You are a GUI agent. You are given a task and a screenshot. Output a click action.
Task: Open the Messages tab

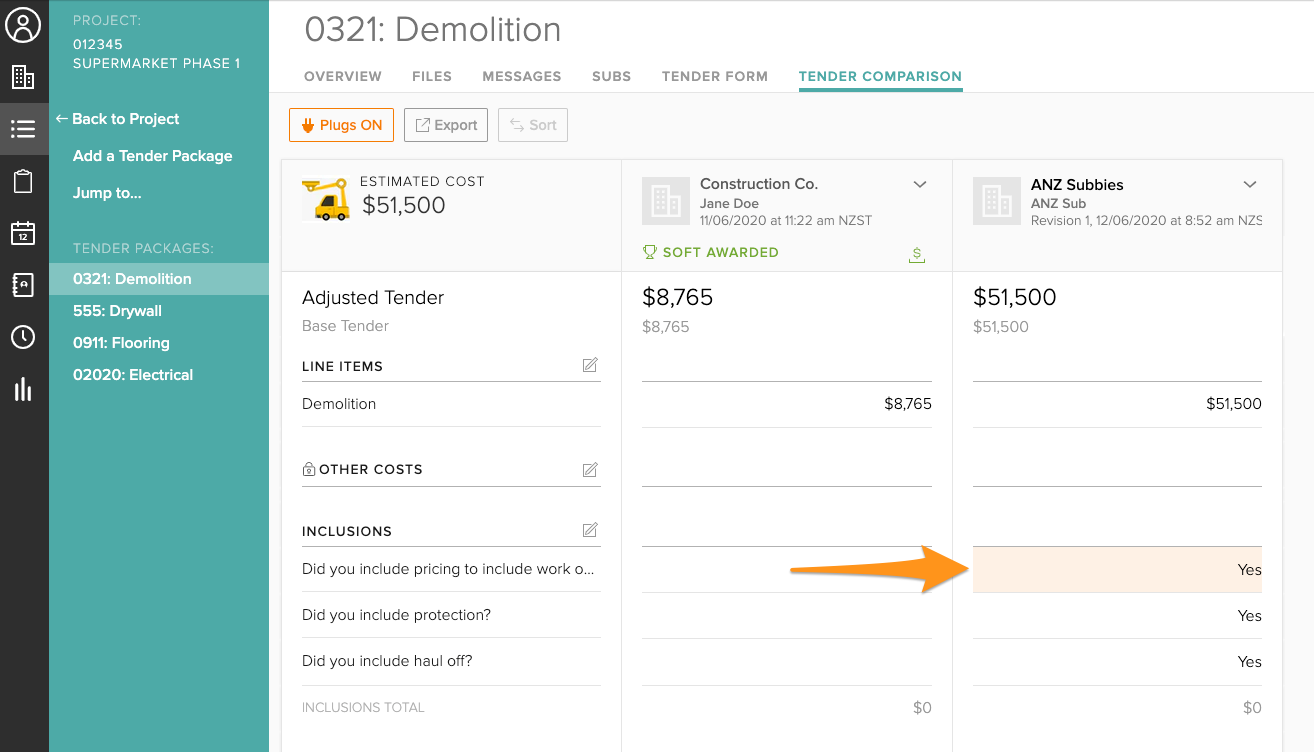coord(521,76)
